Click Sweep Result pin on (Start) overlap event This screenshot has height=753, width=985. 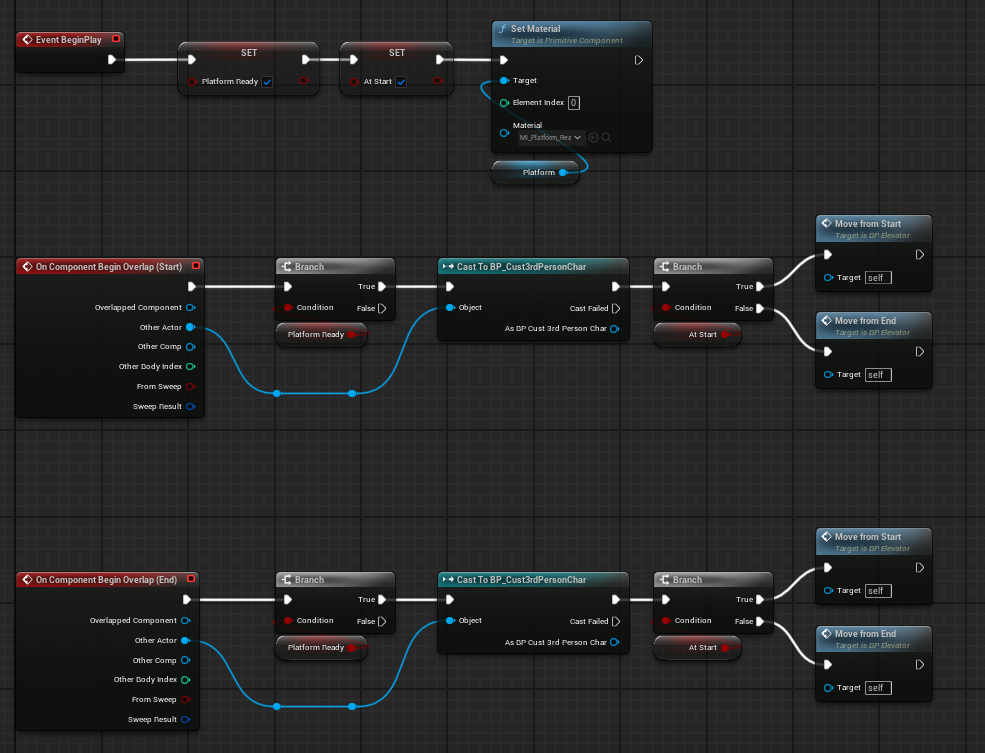pyautogui.click(x=190, y=407)
